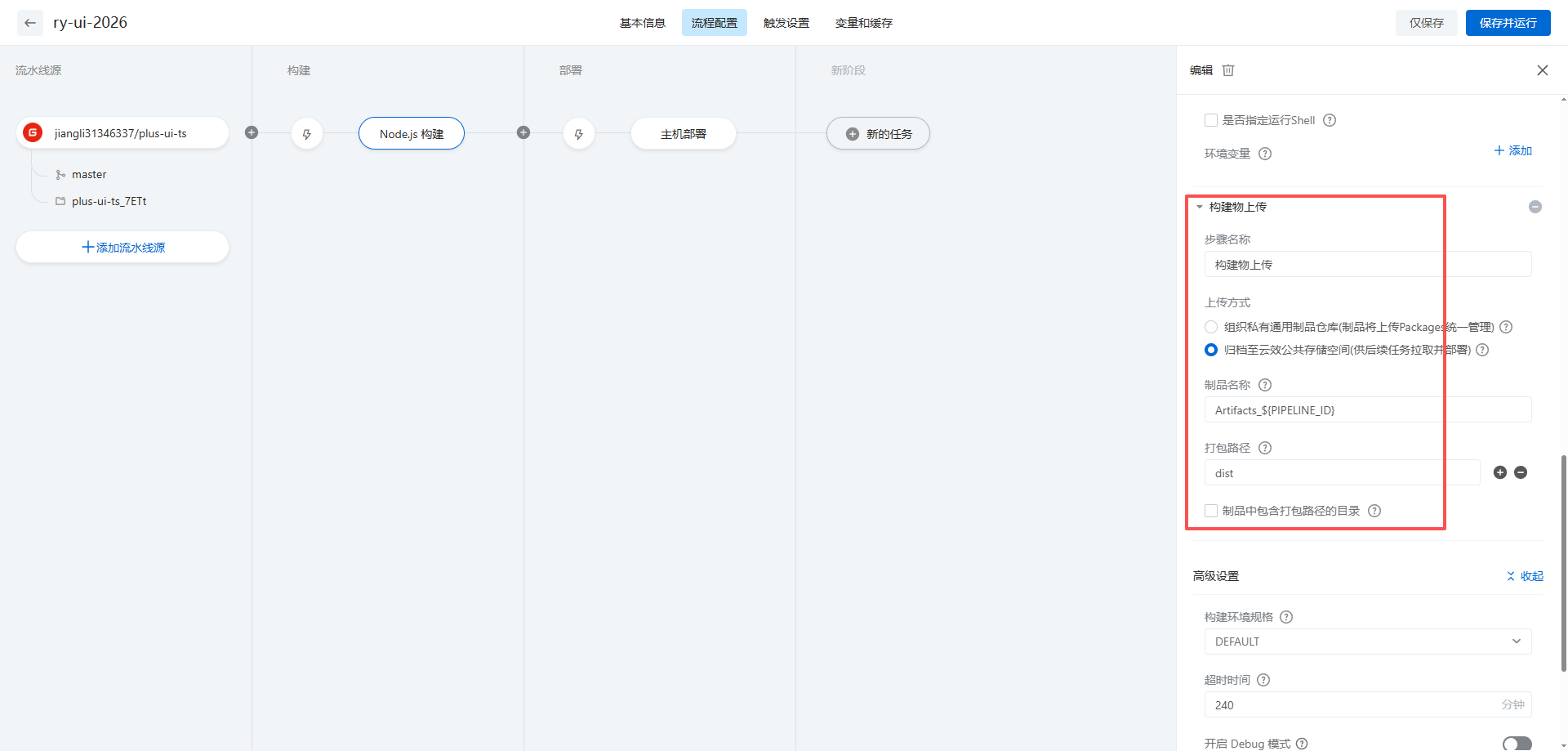Select 归档至云效公共存储空间 upload method
Image resolution: width=1568 pixels, height=751 pixels.
pos(1211,350)
